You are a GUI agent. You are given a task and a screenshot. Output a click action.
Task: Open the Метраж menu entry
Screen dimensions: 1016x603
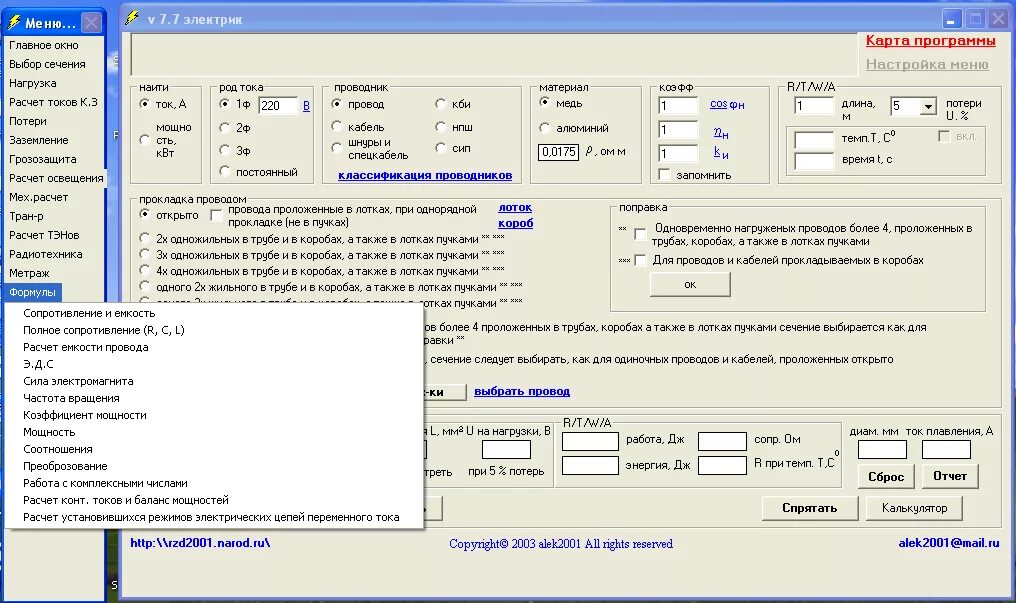point(29,273)
